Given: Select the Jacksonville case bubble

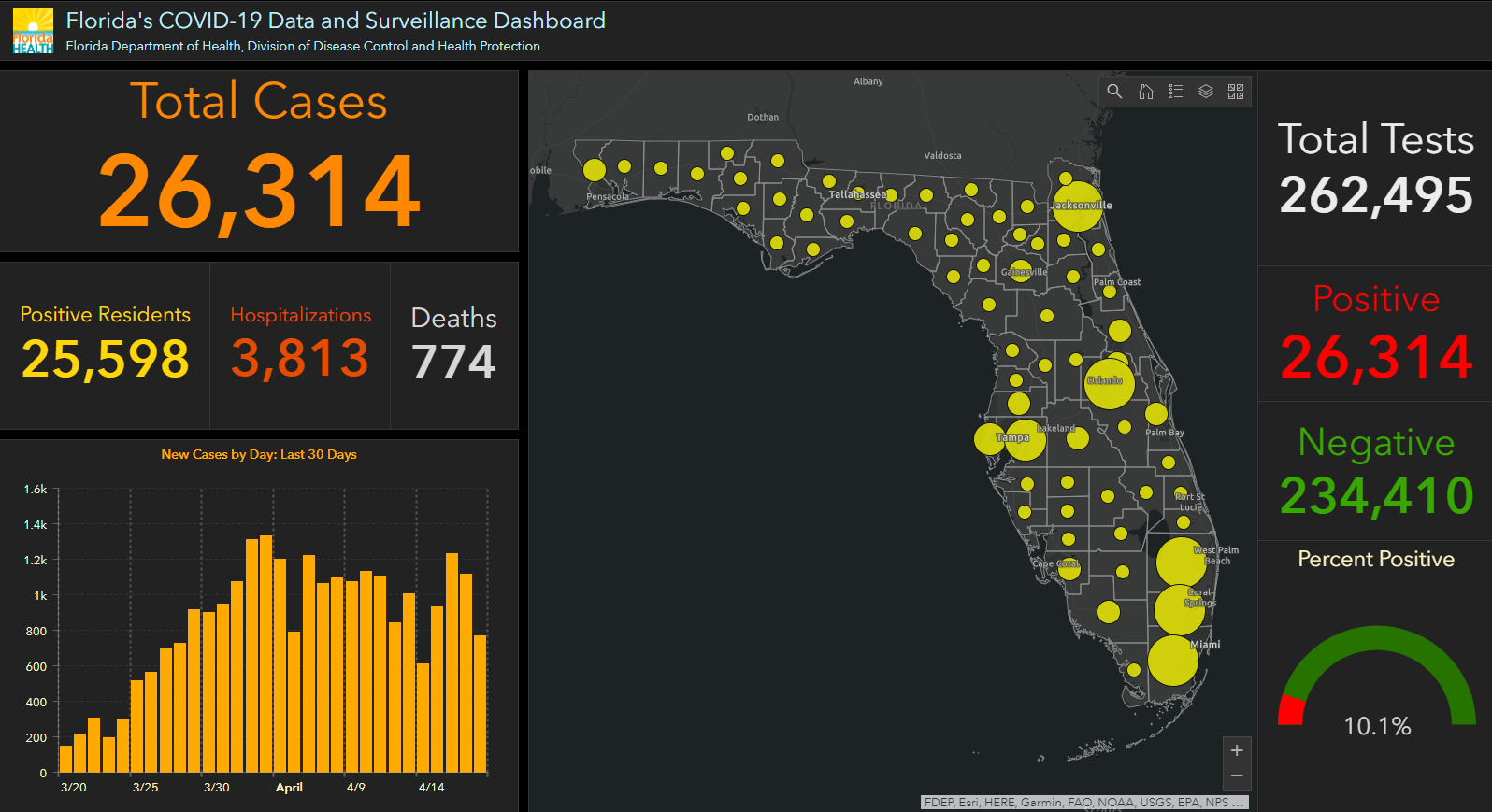Looking at the screenshot, I should coord(1078,207).
